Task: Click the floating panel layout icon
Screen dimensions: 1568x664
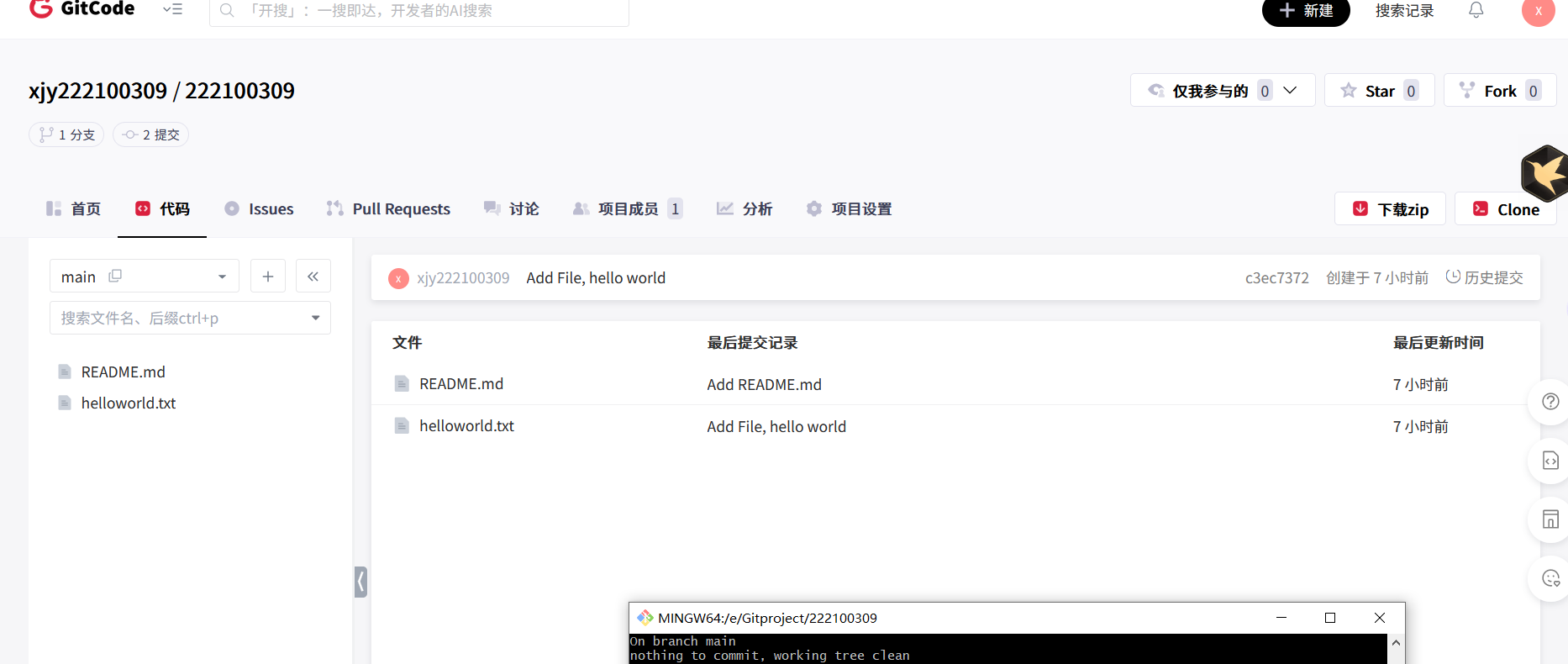Action: click(x=1550, y=519)
